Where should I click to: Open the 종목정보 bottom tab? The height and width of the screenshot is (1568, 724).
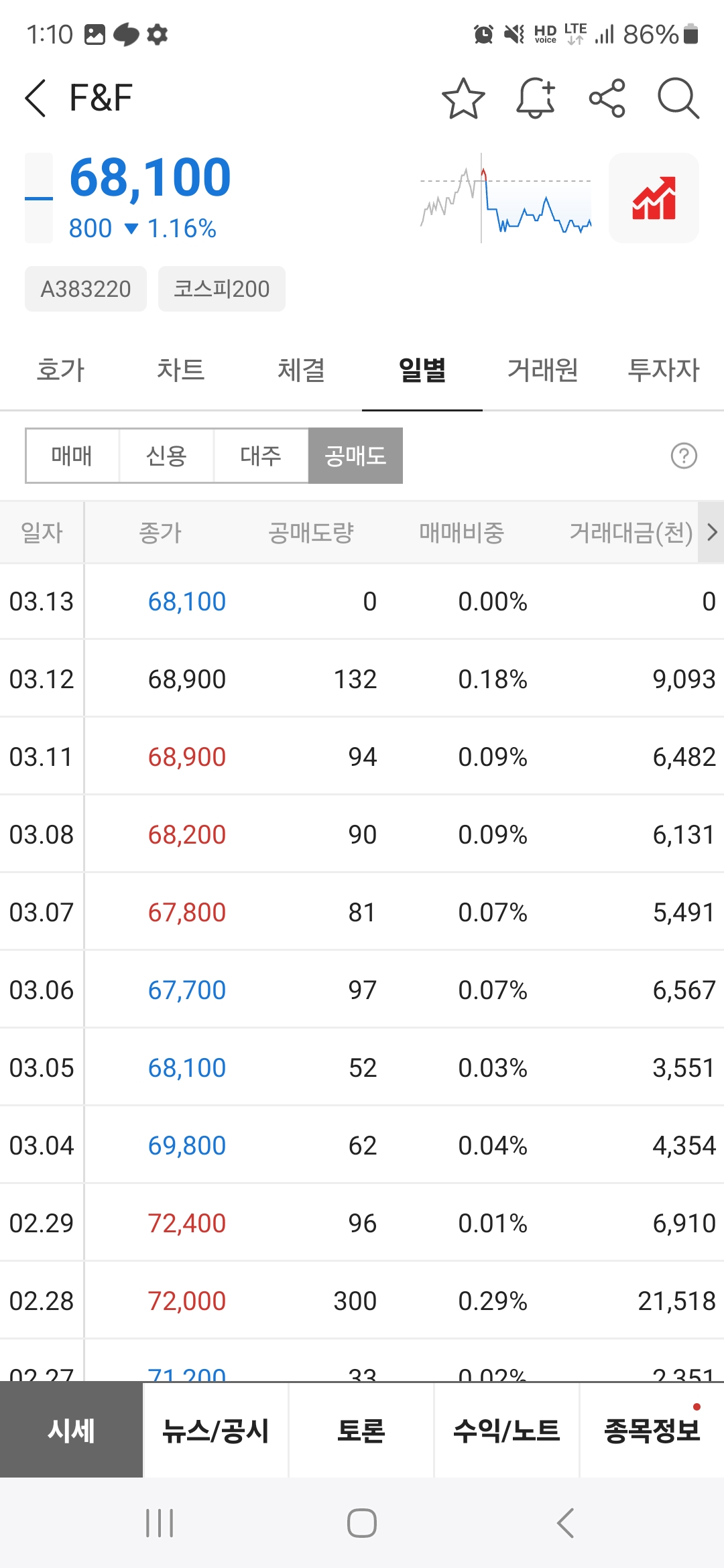click(652, 1431)
